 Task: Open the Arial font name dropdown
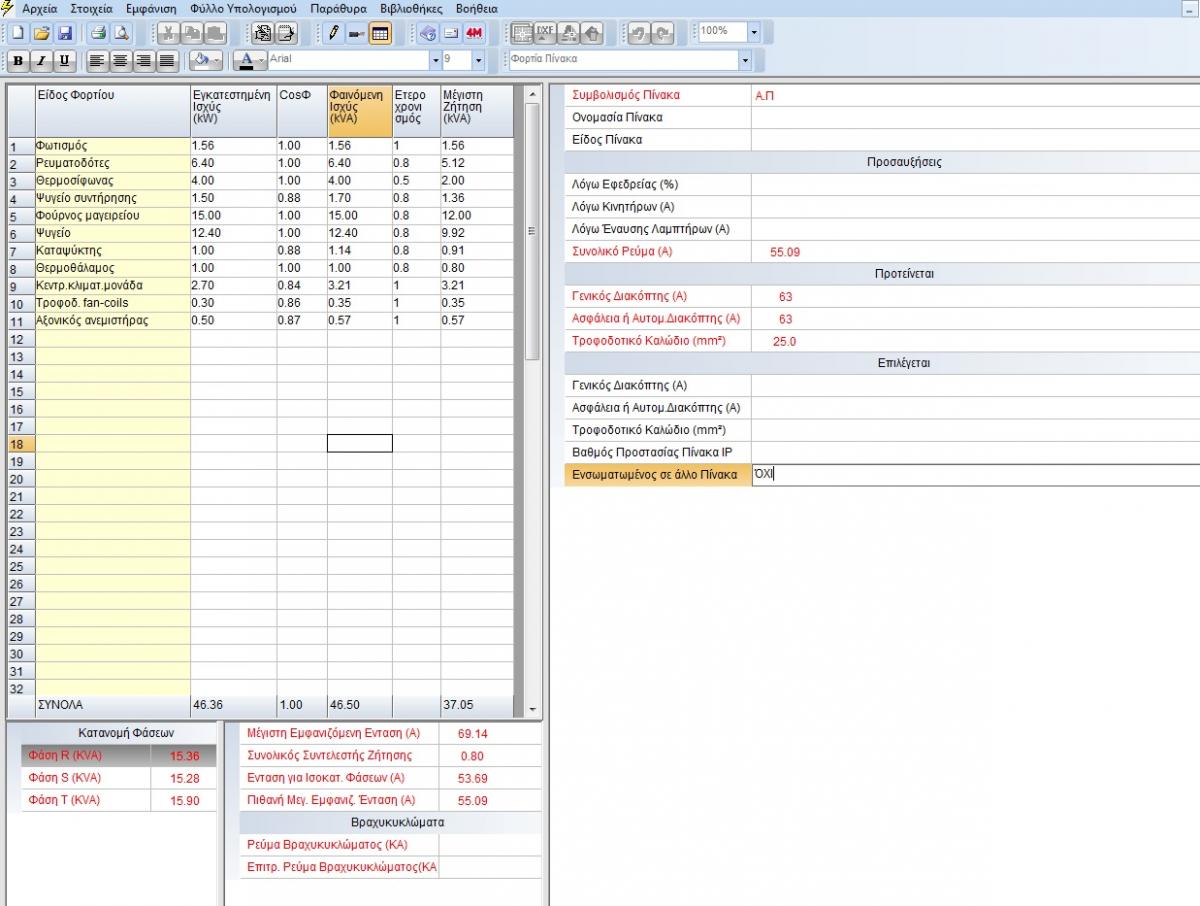tap(435, 60)
